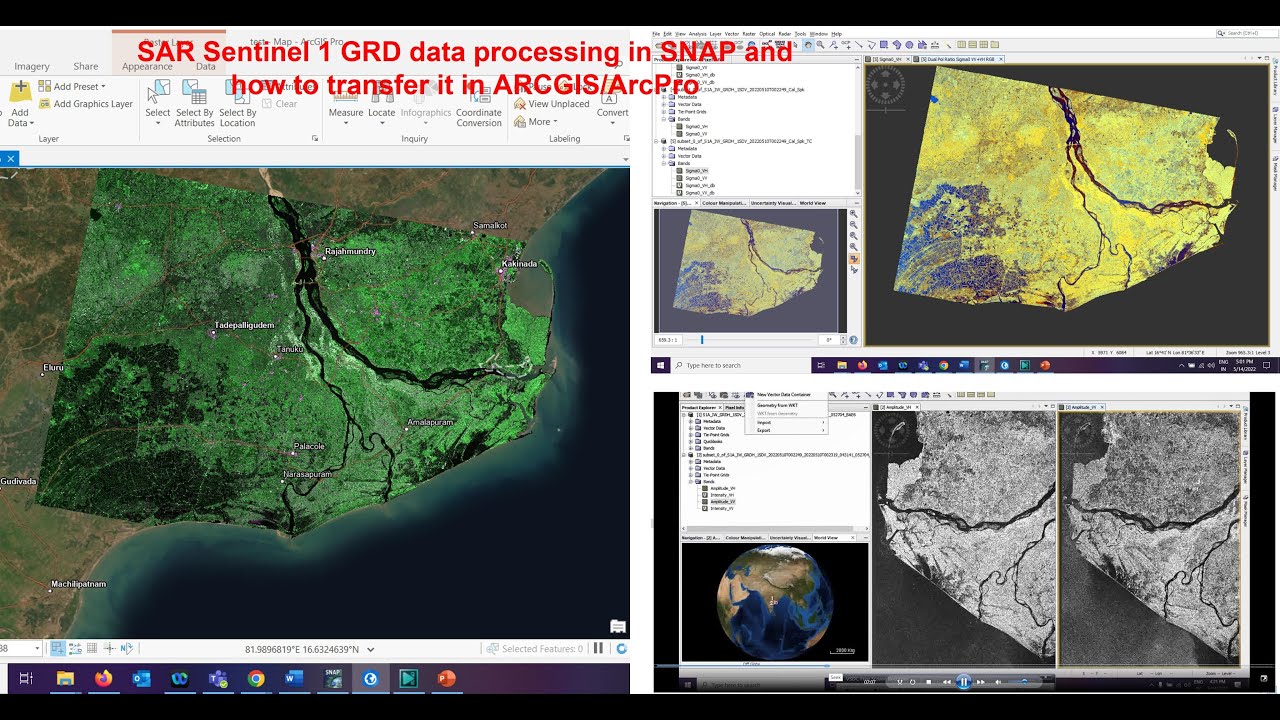This screenshot has width=1280, height=720.
Task: Open File Explorer from the ArcGIS taskbar
Action: point(65,678)
